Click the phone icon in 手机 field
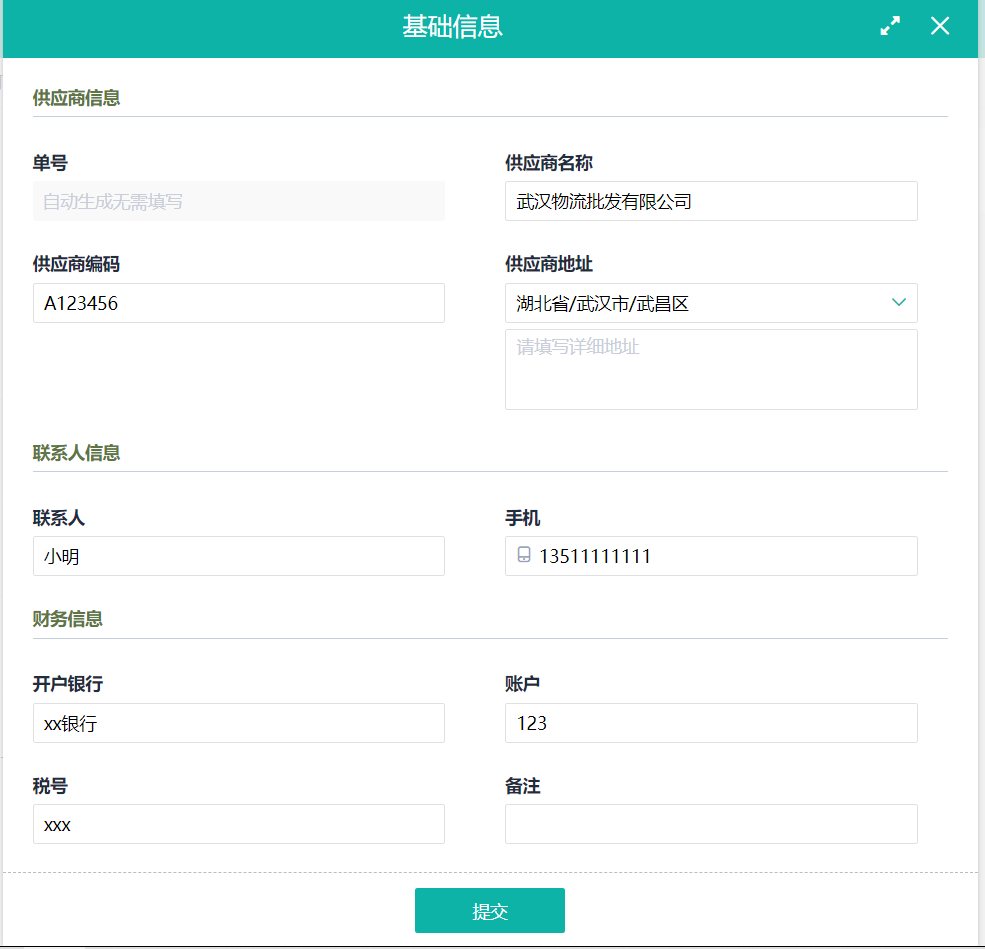The height and width of the screenshot is (949, 985). (x=524, y=556)
